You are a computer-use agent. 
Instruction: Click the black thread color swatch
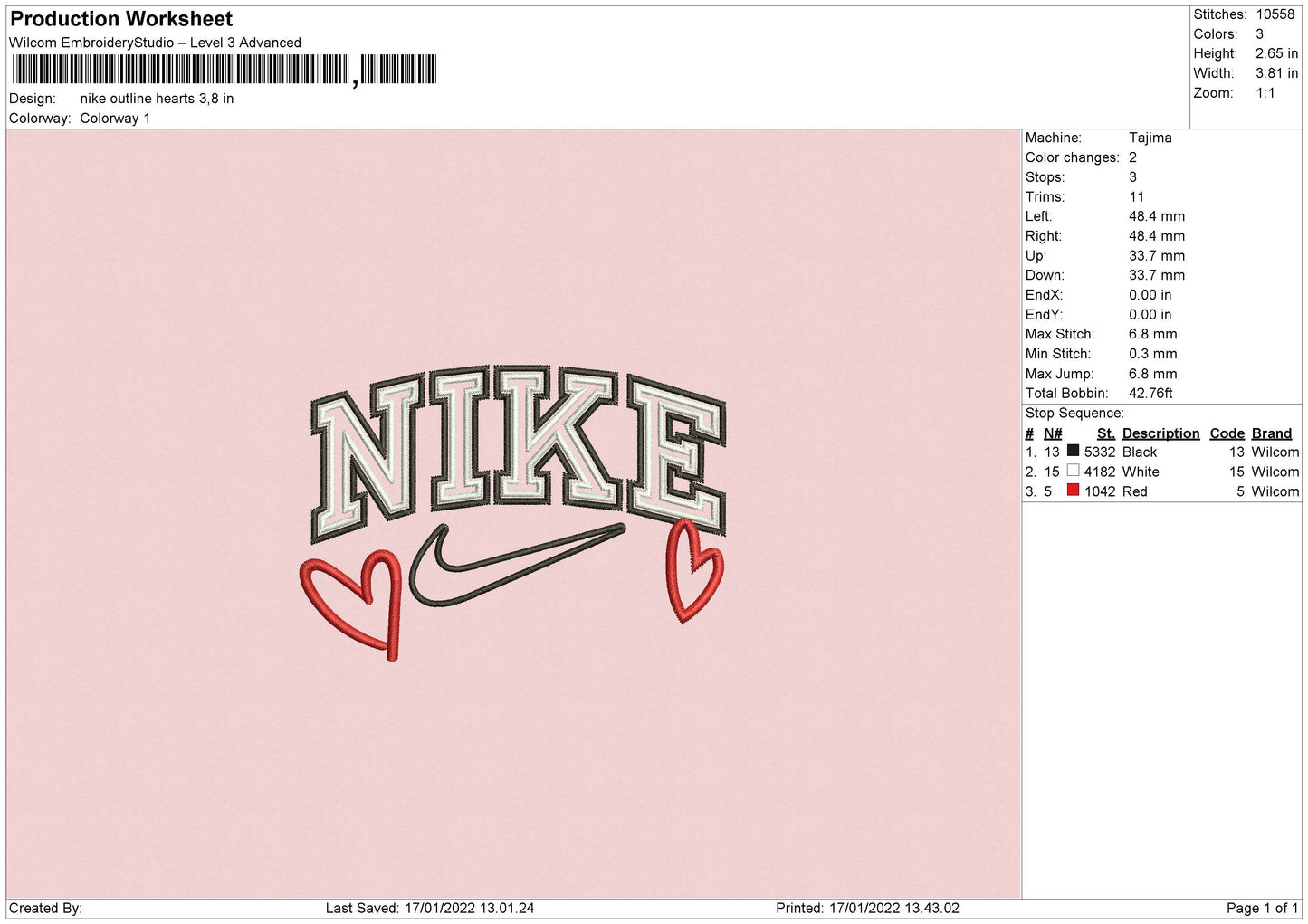pos(1073,451)
